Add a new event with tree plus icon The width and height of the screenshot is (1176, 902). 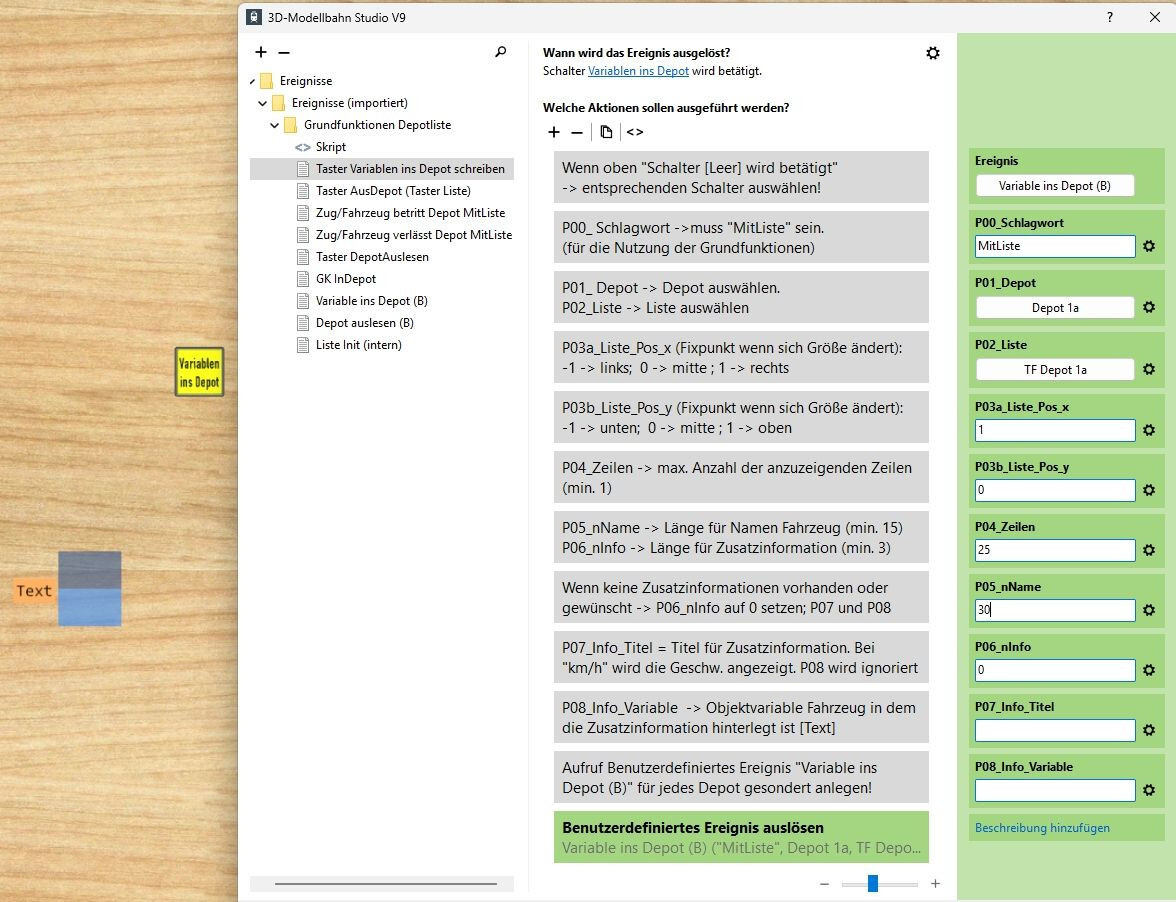(261, 52)
